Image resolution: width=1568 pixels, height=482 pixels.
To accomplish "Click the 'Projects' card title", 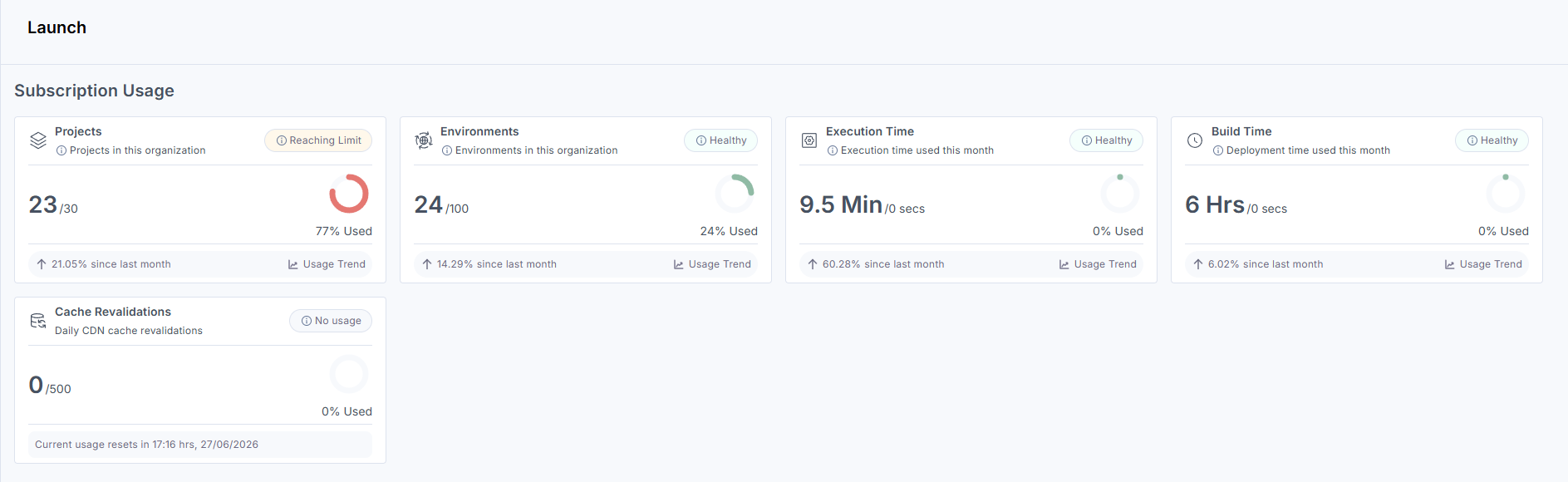I will [x=78, y=131].
